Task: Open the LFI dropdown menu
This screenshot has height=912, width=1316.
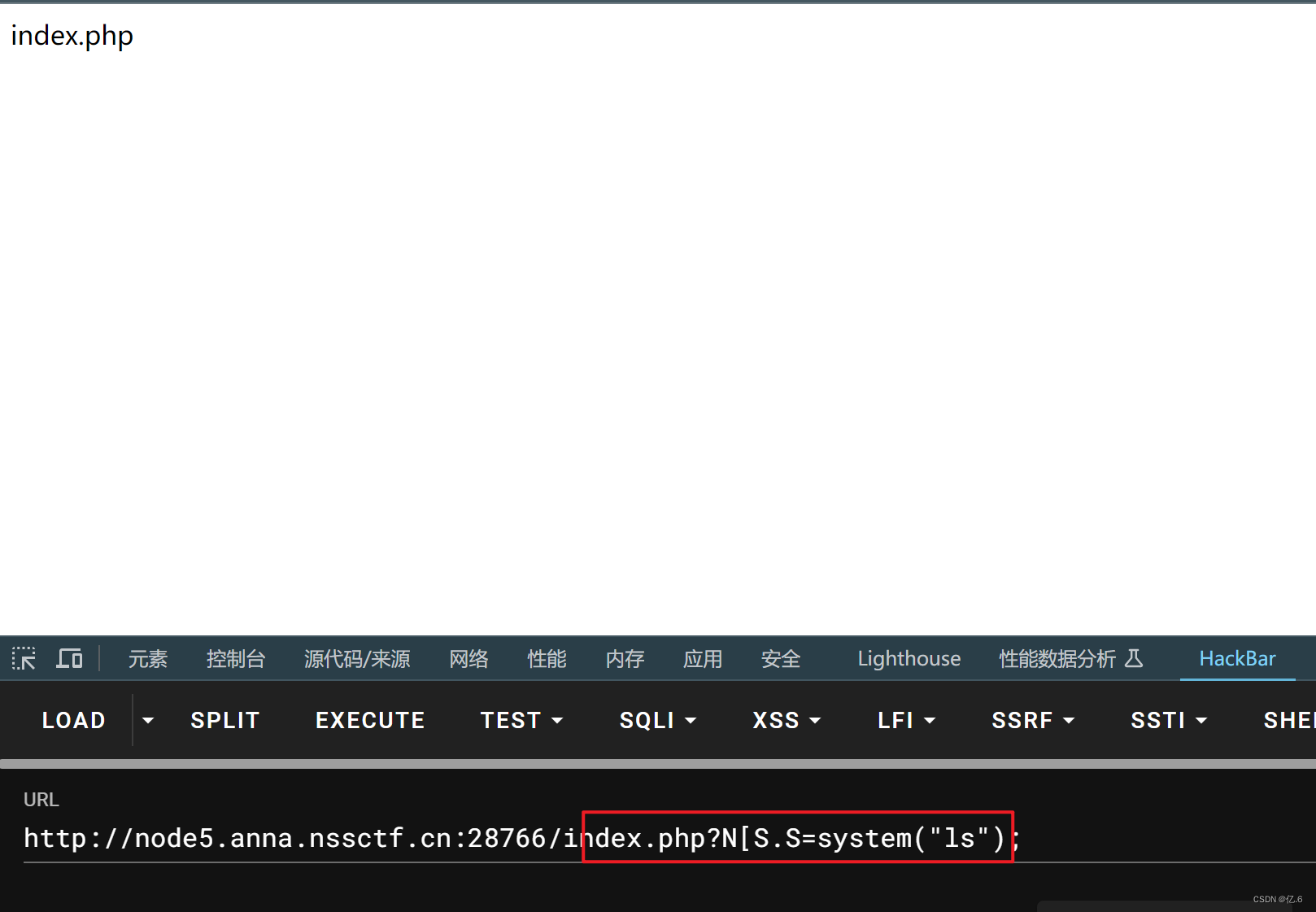Action: click(x=929, y=720)
